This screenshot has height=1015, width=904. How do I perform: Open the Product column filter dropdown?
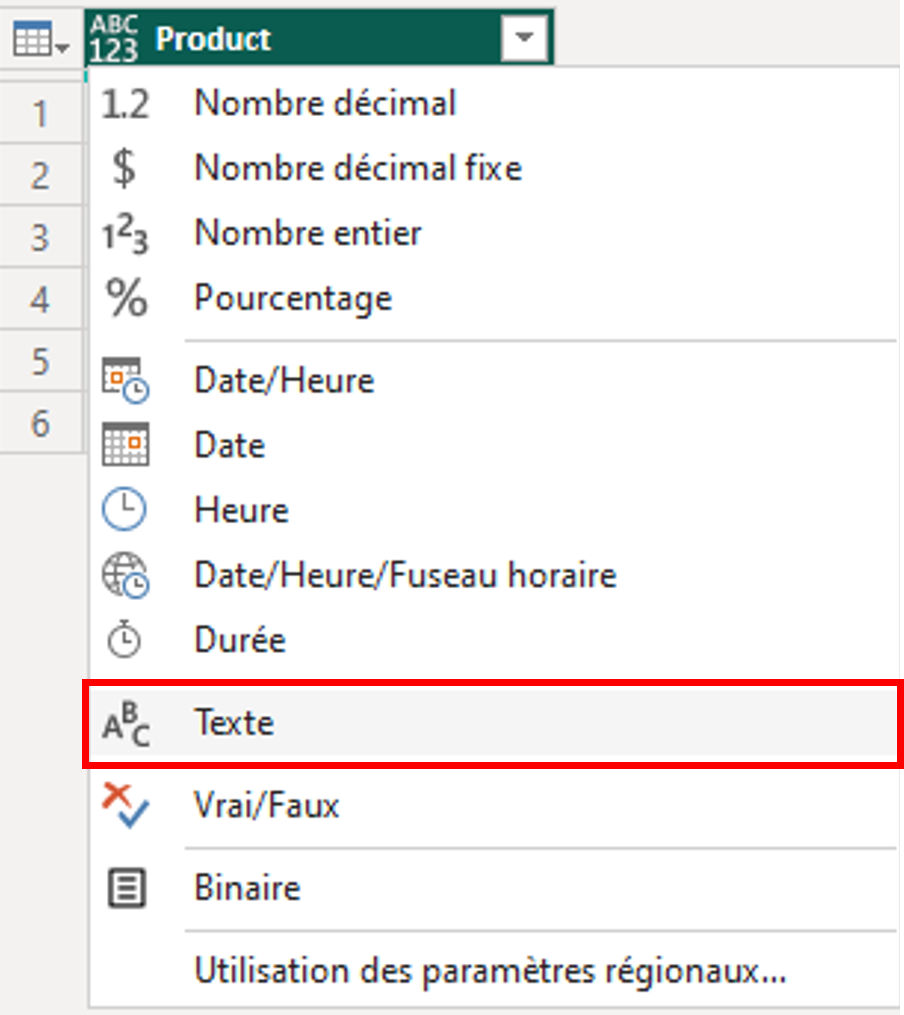[525, 39]
